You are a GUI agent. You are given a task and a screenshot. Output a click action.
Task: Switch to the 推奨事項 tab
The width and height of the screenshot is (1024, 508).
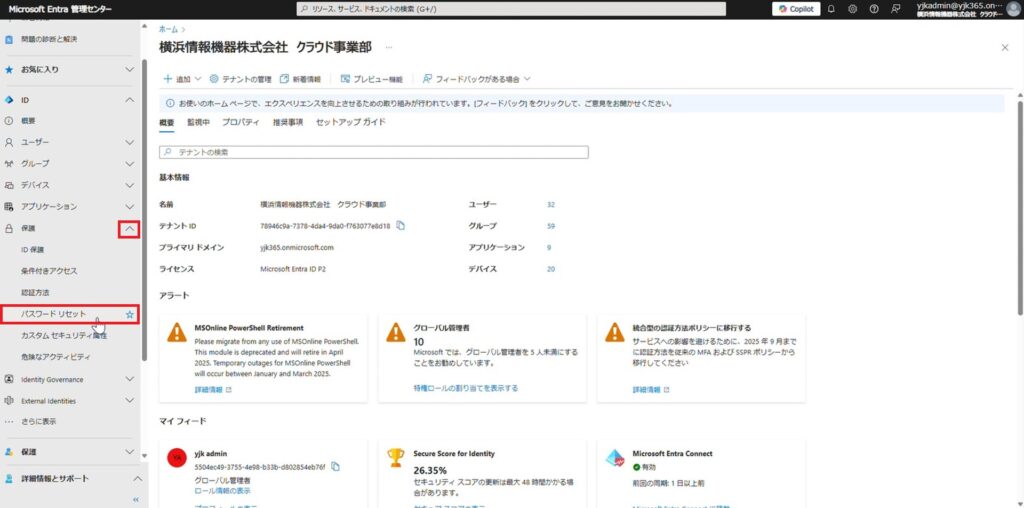pyautogui.click(x=288, y=123)
